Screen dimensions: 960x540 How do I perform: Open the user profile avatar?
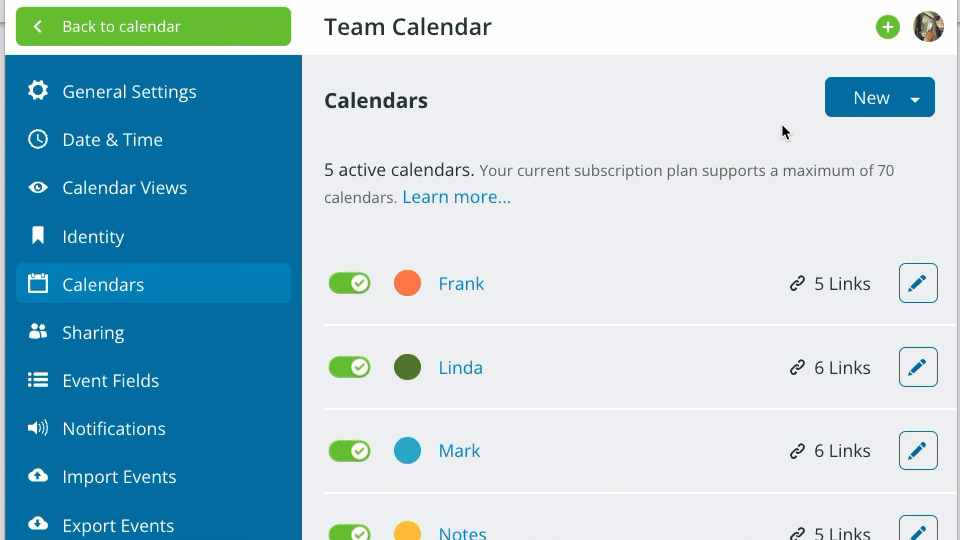pyautogui.click(x=928, y=27)
